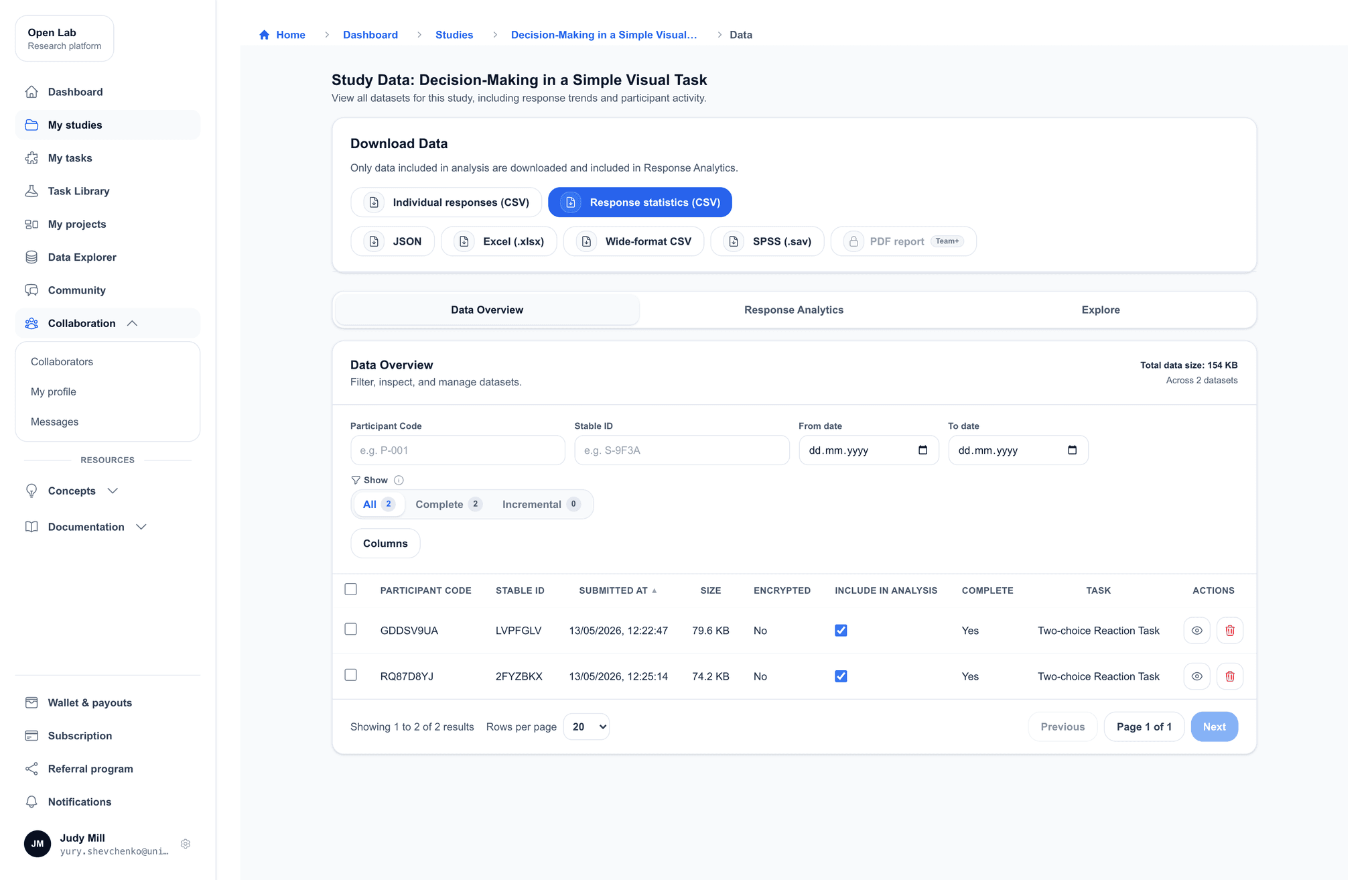Viewport: 1372px width, 880px height.
Task: Delete the RQ87D8YJ dataset with trash icon
Action: pyautogui.click(x=1230, y=676)
